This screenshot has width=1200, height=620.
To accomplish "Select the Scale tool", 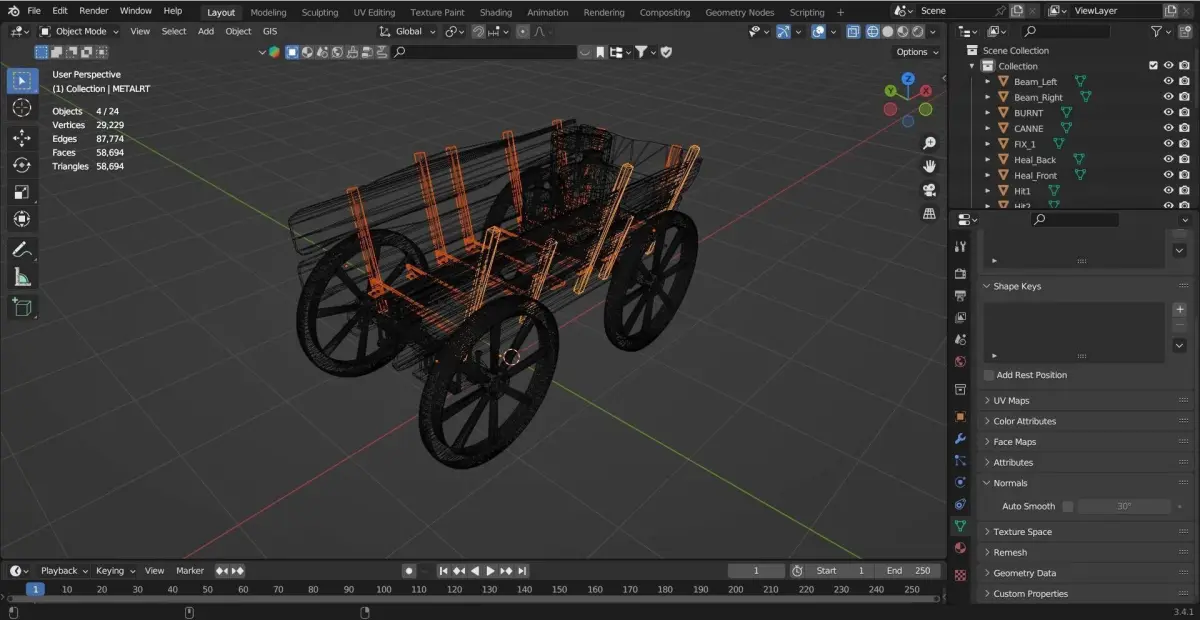I will (22, 192).
